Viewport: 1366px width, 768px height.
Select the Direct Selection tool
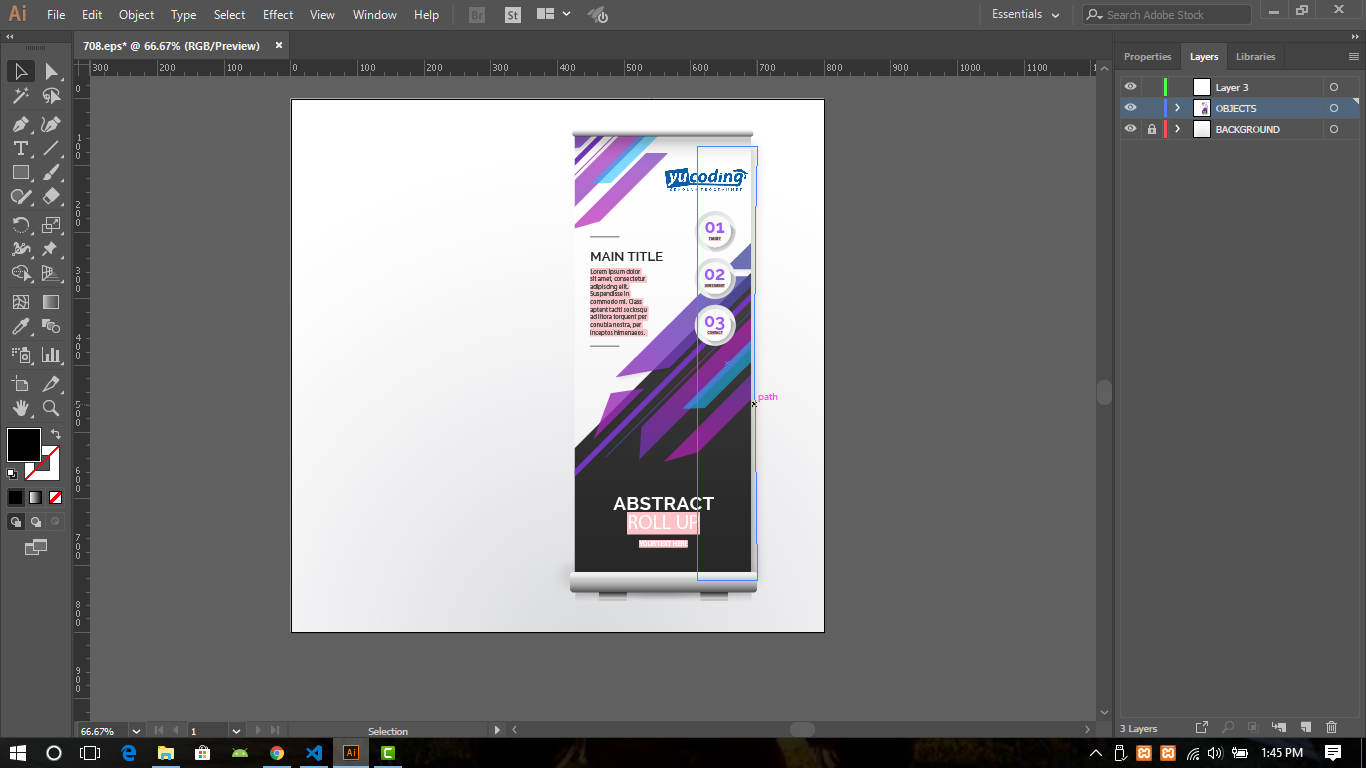[x=51, y=71]
